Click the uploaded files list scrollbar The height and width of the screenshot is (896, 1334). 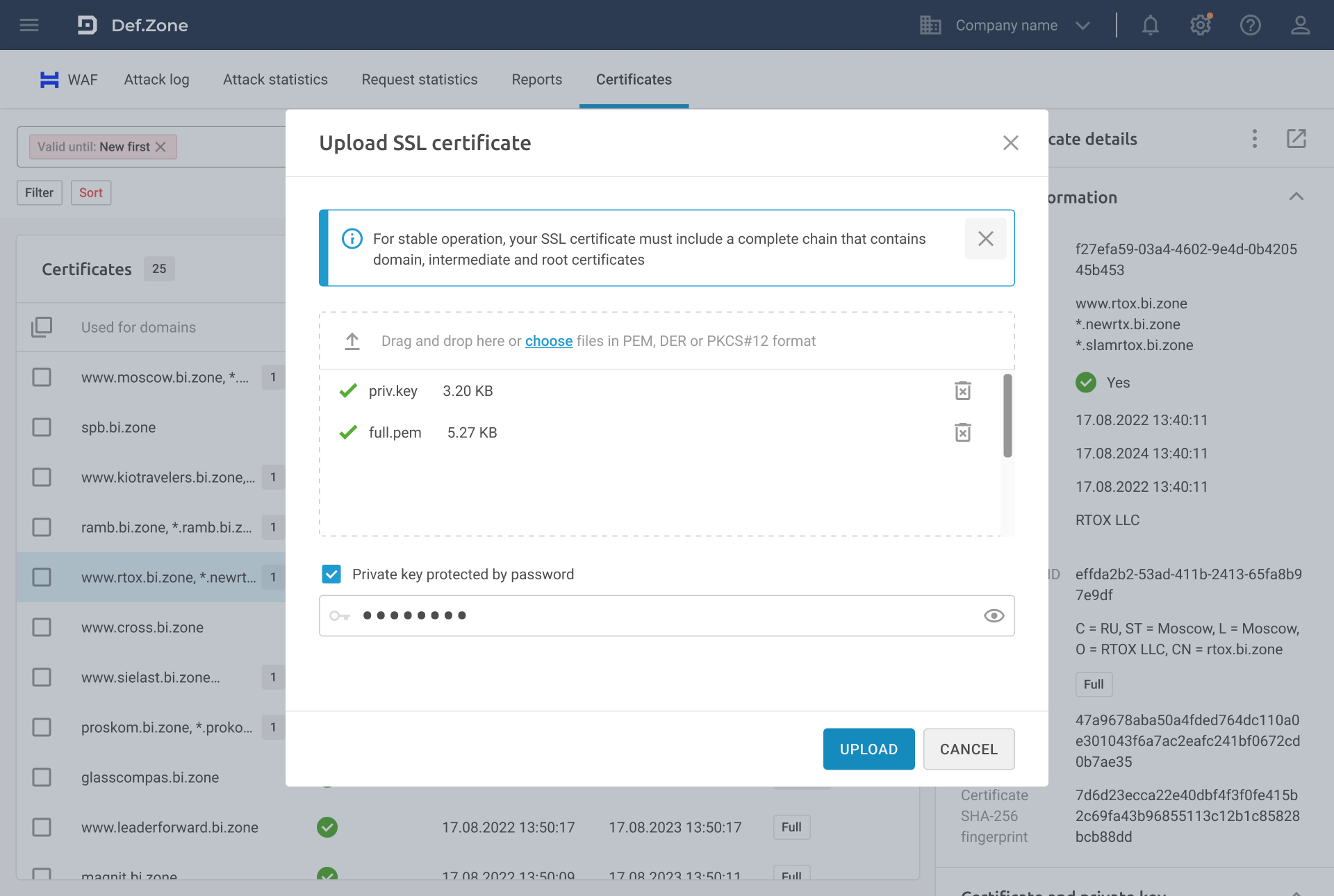click(1007, 417)
